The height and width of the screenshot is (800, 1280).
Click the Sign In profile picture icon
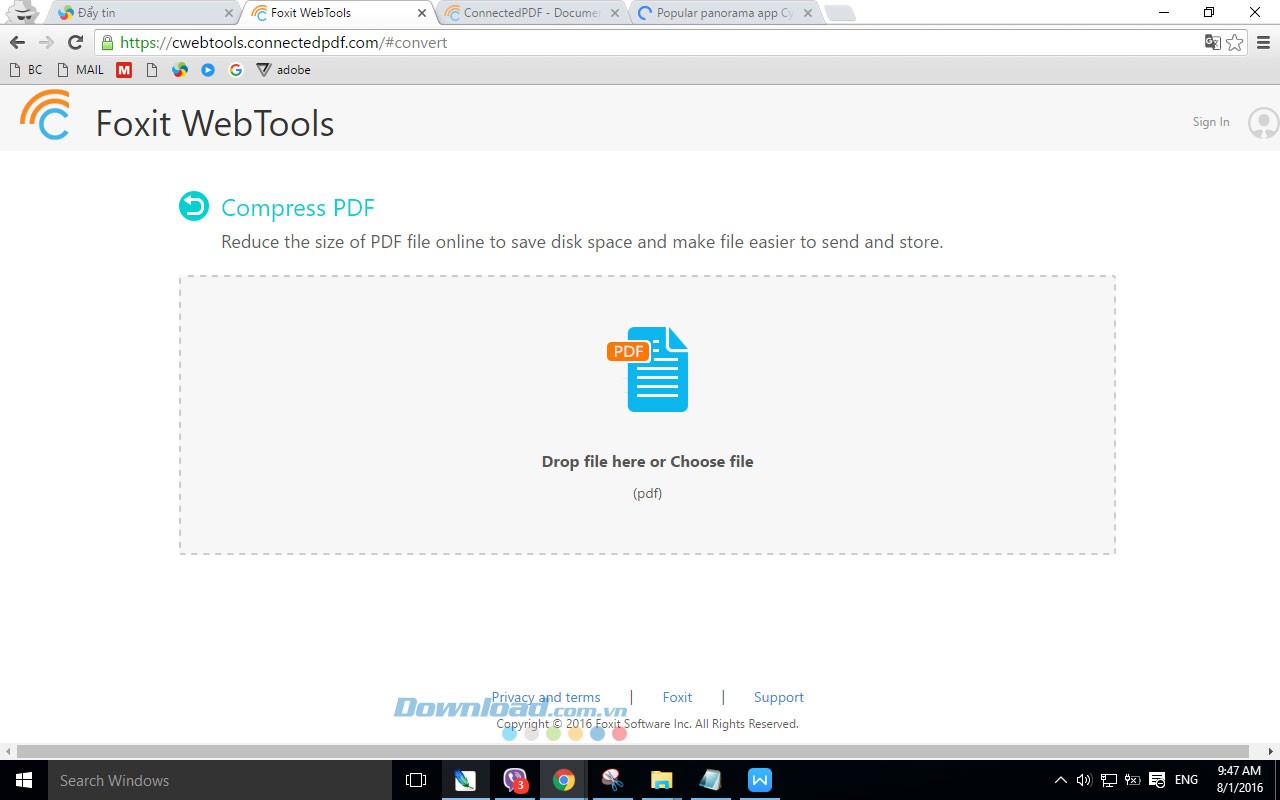1261,122
